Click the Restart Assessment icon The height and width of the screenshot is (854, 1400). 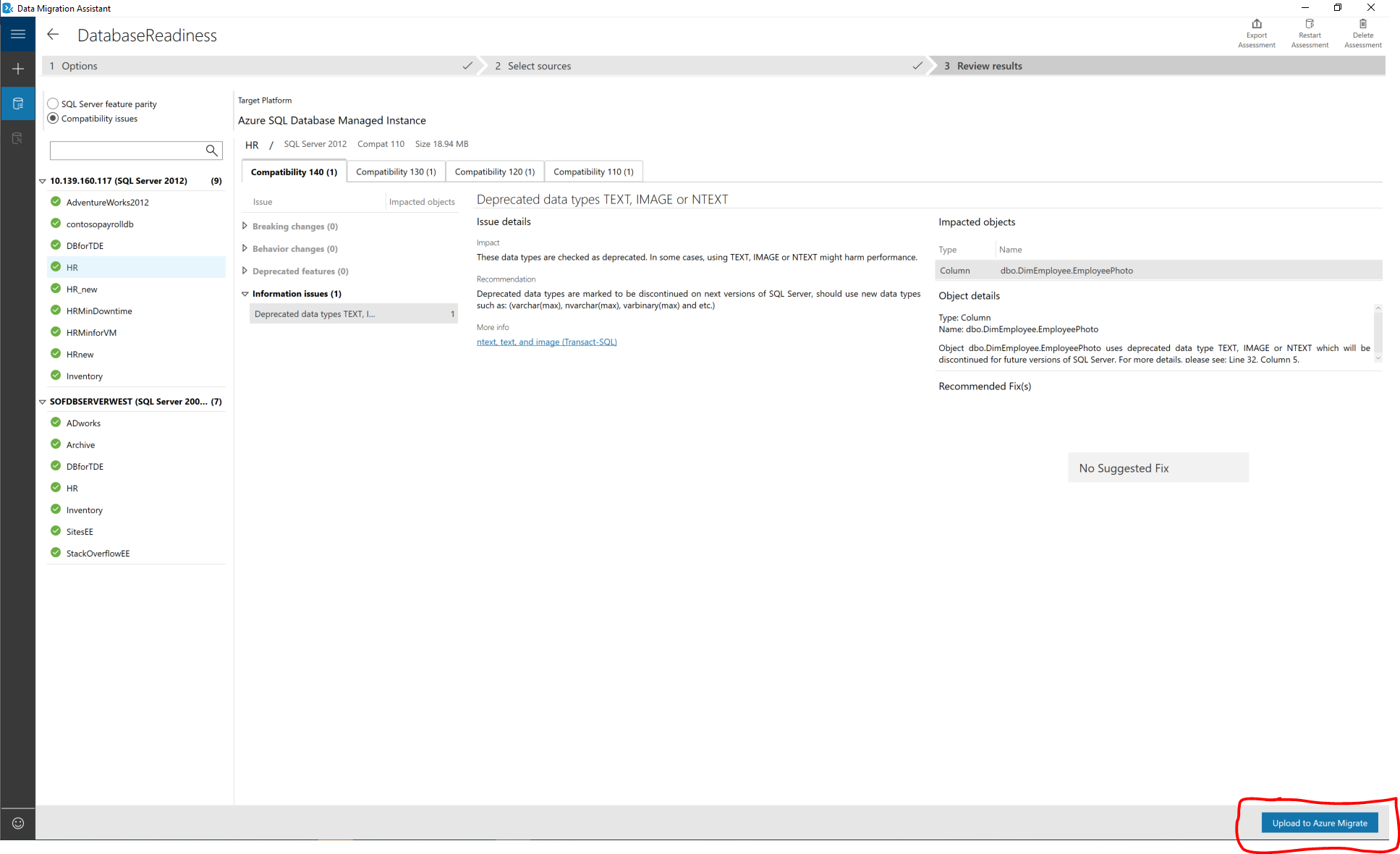tap(1310, 25)
